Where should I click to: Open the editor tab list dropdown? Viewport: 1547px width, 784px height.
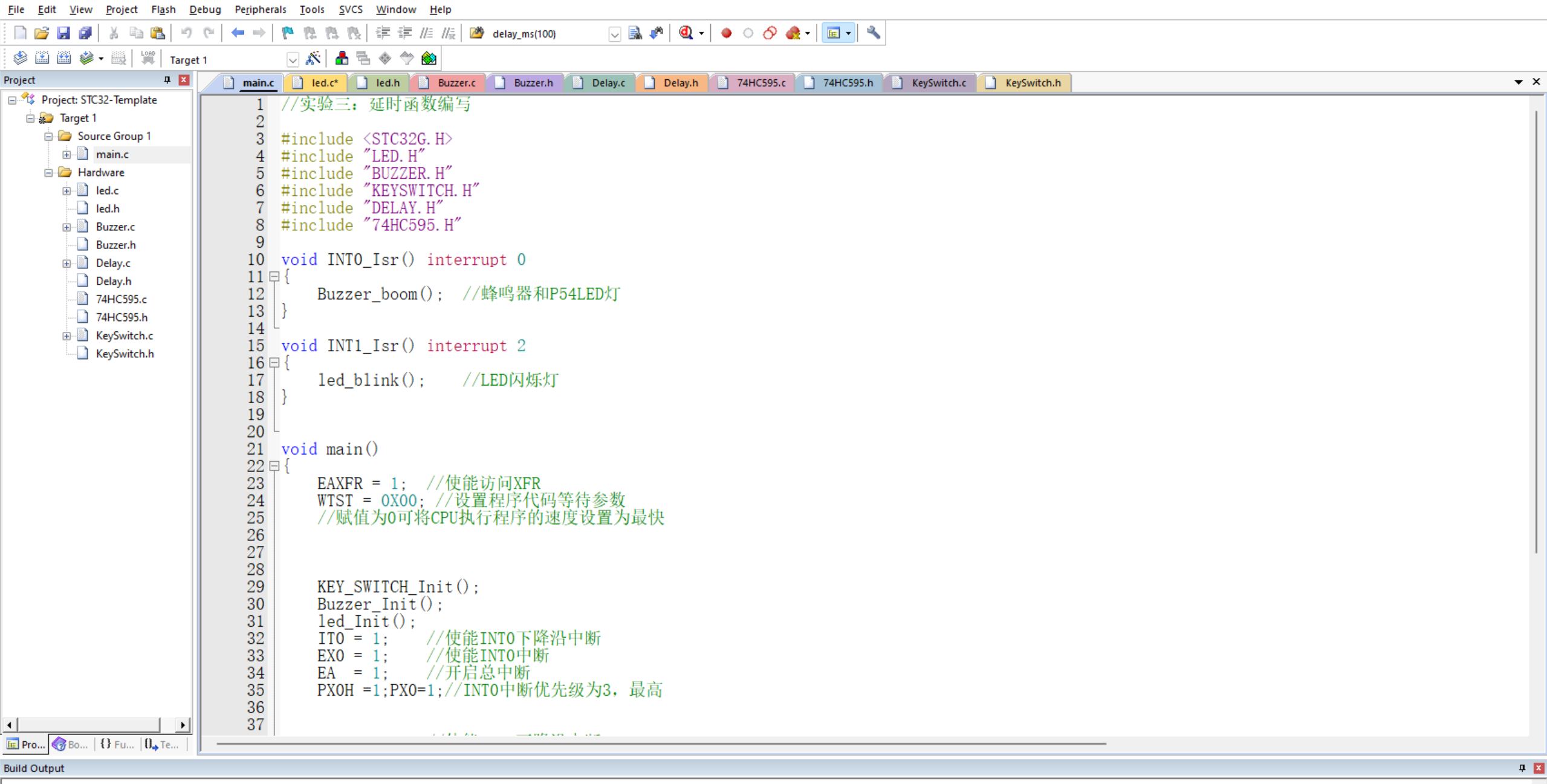click(x=1519, y=82)
